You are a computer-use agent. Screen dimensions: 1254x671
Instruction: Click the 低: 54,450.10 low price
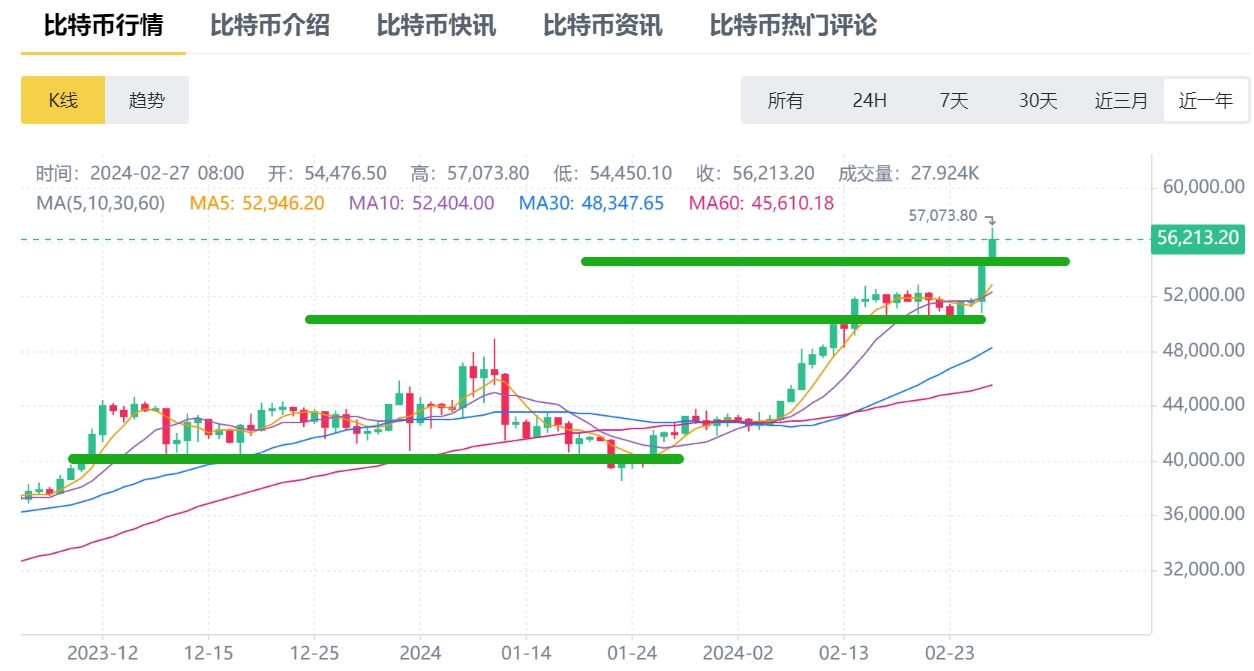[x=612, y=173]
